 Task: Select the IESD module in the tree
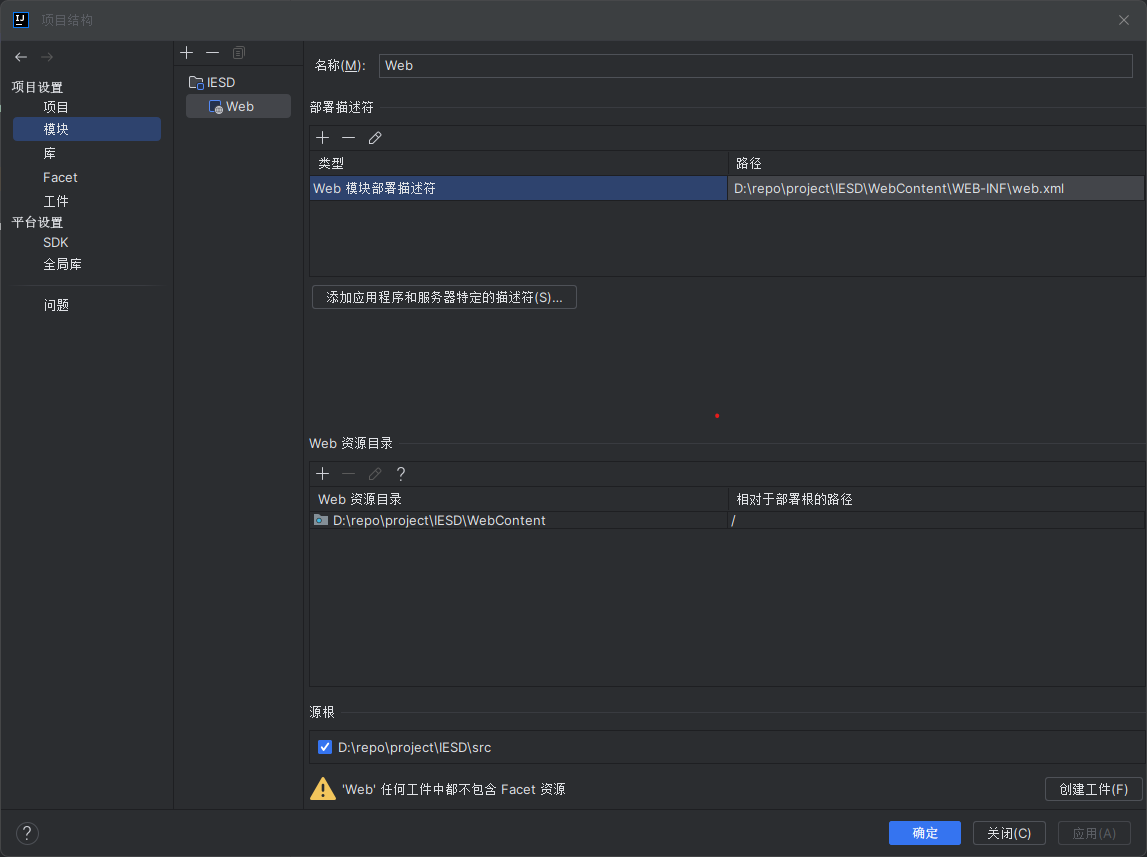[212, 83]
